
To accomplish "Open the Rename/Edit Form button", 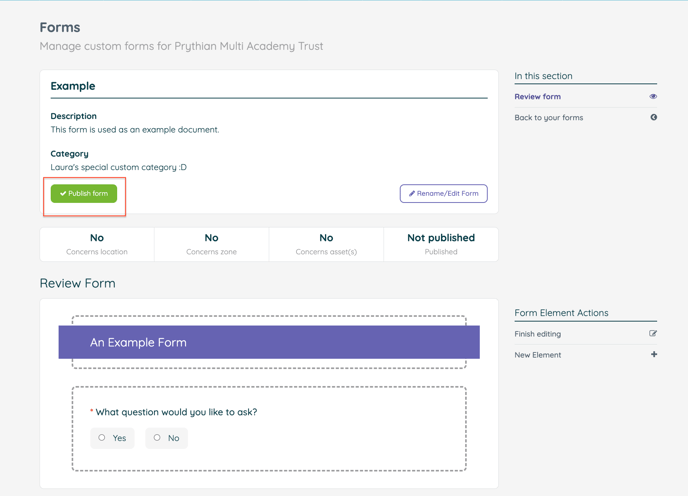I will point(444,194).
